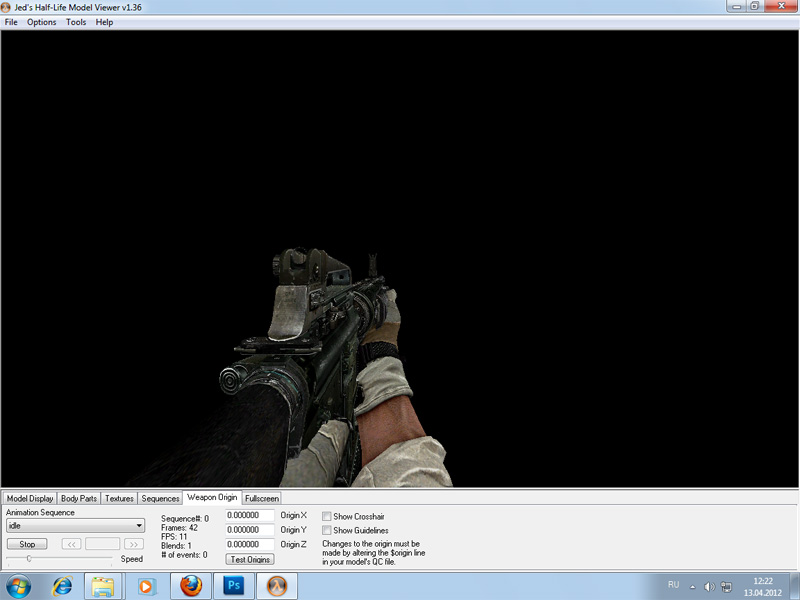
Task: Show hidden system tray icons
Action: (694, 585)
